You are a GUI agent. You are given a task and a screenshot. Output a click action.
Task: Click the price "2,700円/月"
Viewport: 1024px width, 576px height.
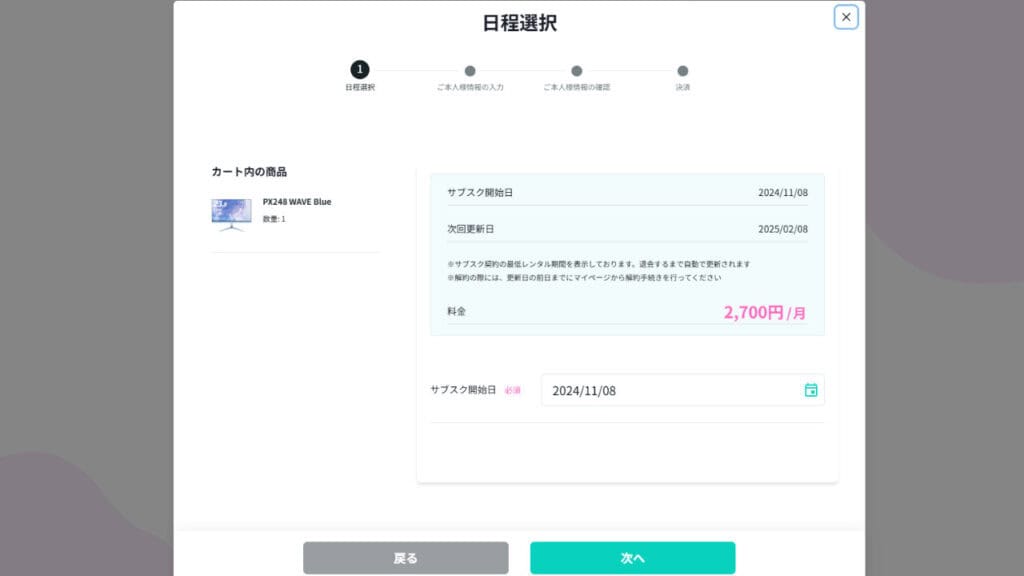(765, 312)
